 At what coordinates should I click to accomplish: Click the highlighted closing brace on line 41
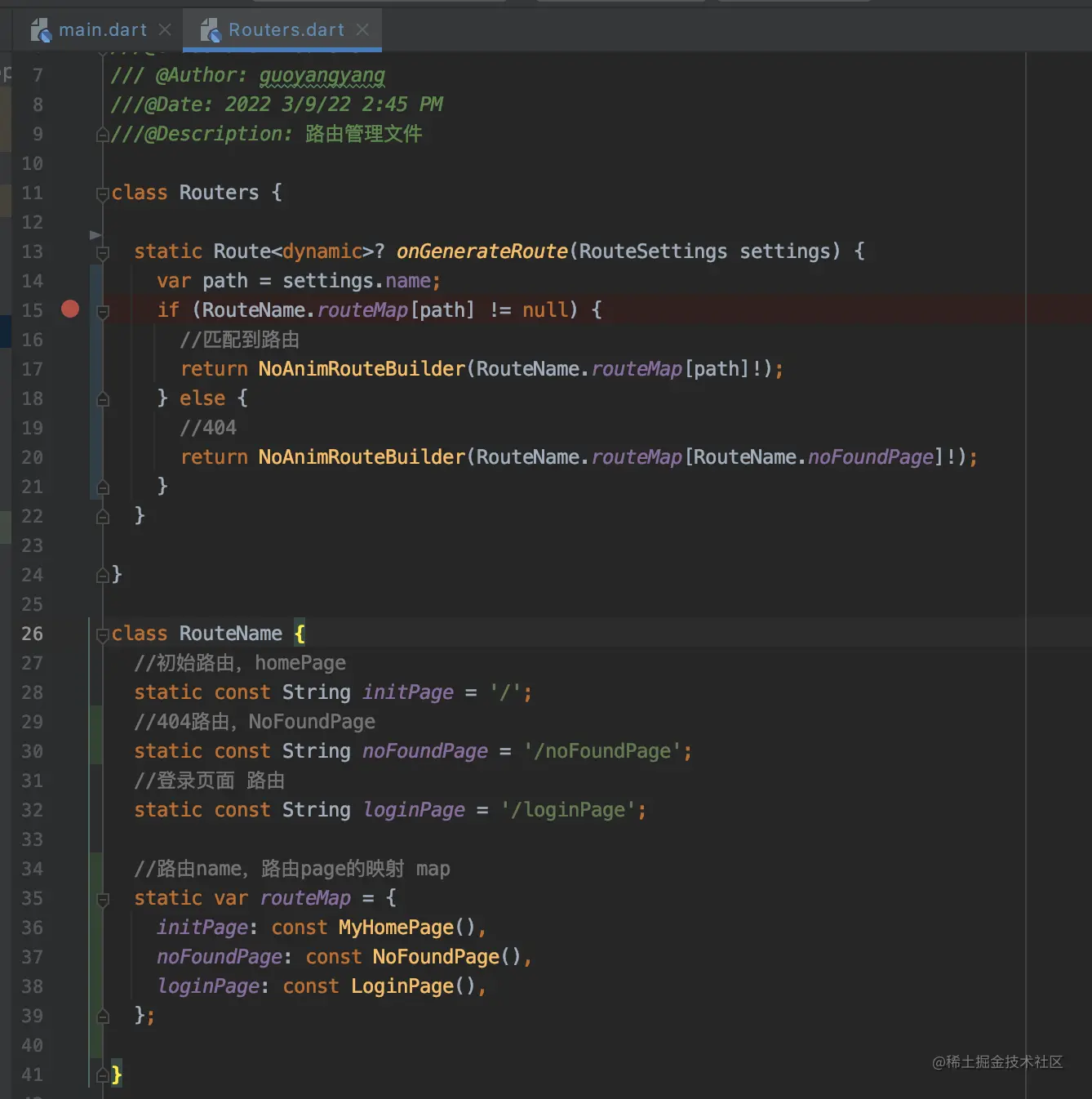click(117, 1075)
